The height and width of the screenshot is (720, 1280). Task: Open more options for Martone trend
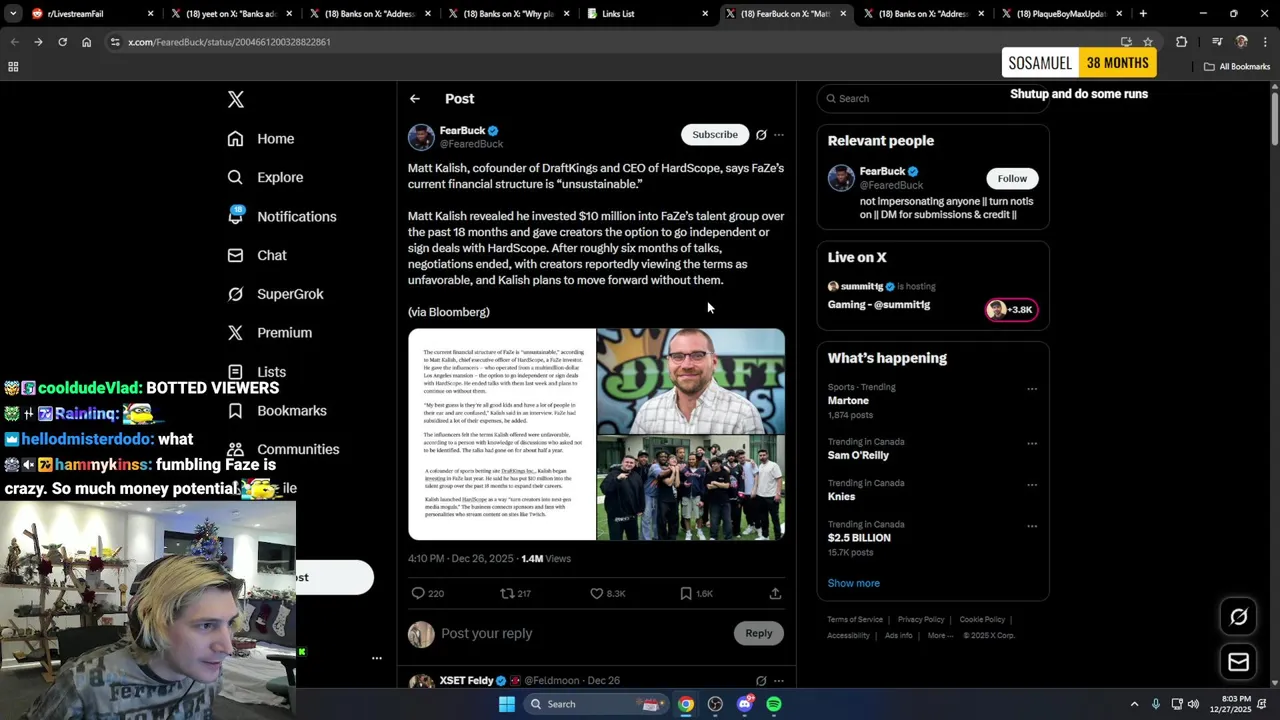(x=1032, y=389)
